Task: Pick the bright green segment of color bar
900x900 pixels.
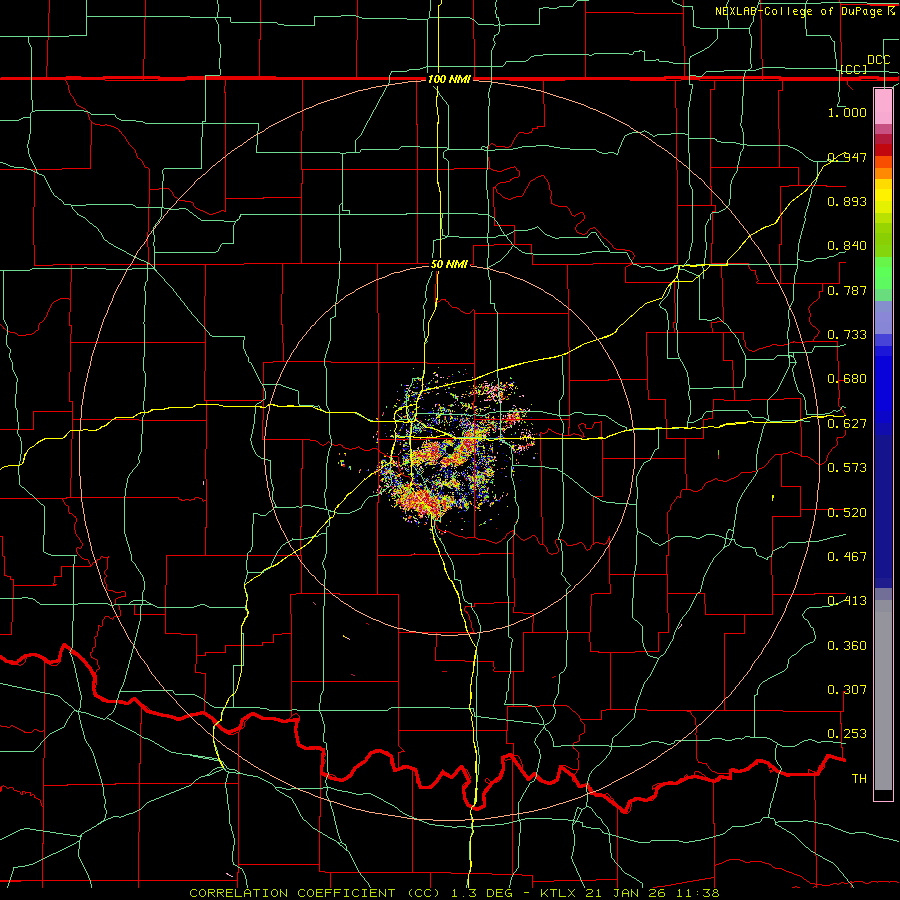Action: coord(883,273)
